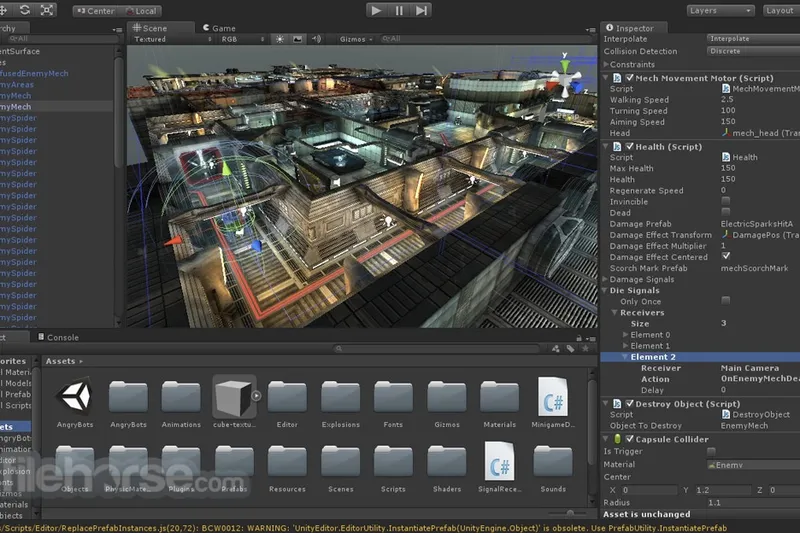Open the SignalRece... C# script asset
The width and height of the screenshot is (800, 533).
(x=499, y=467)
